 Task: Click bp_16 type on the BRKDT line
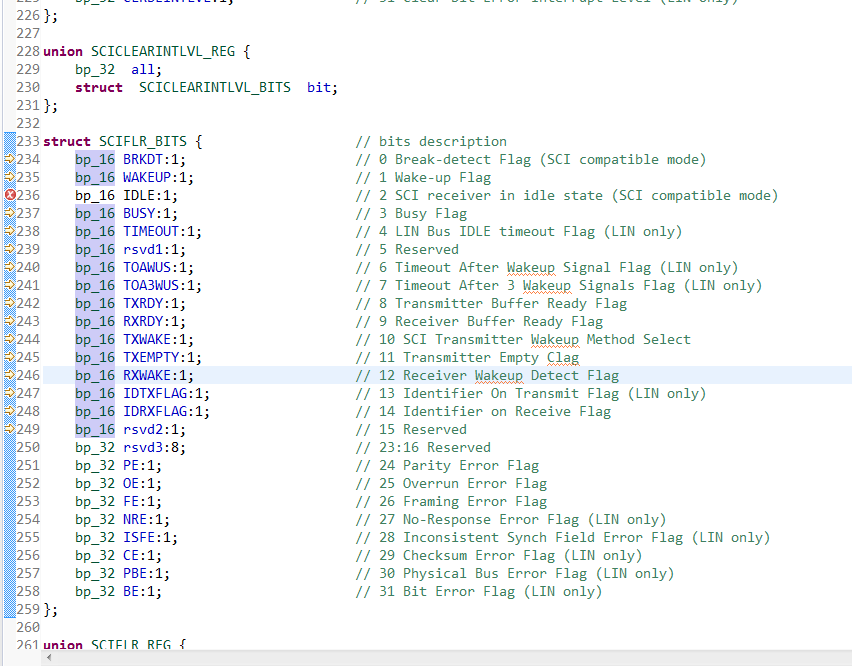pos(95,159)
